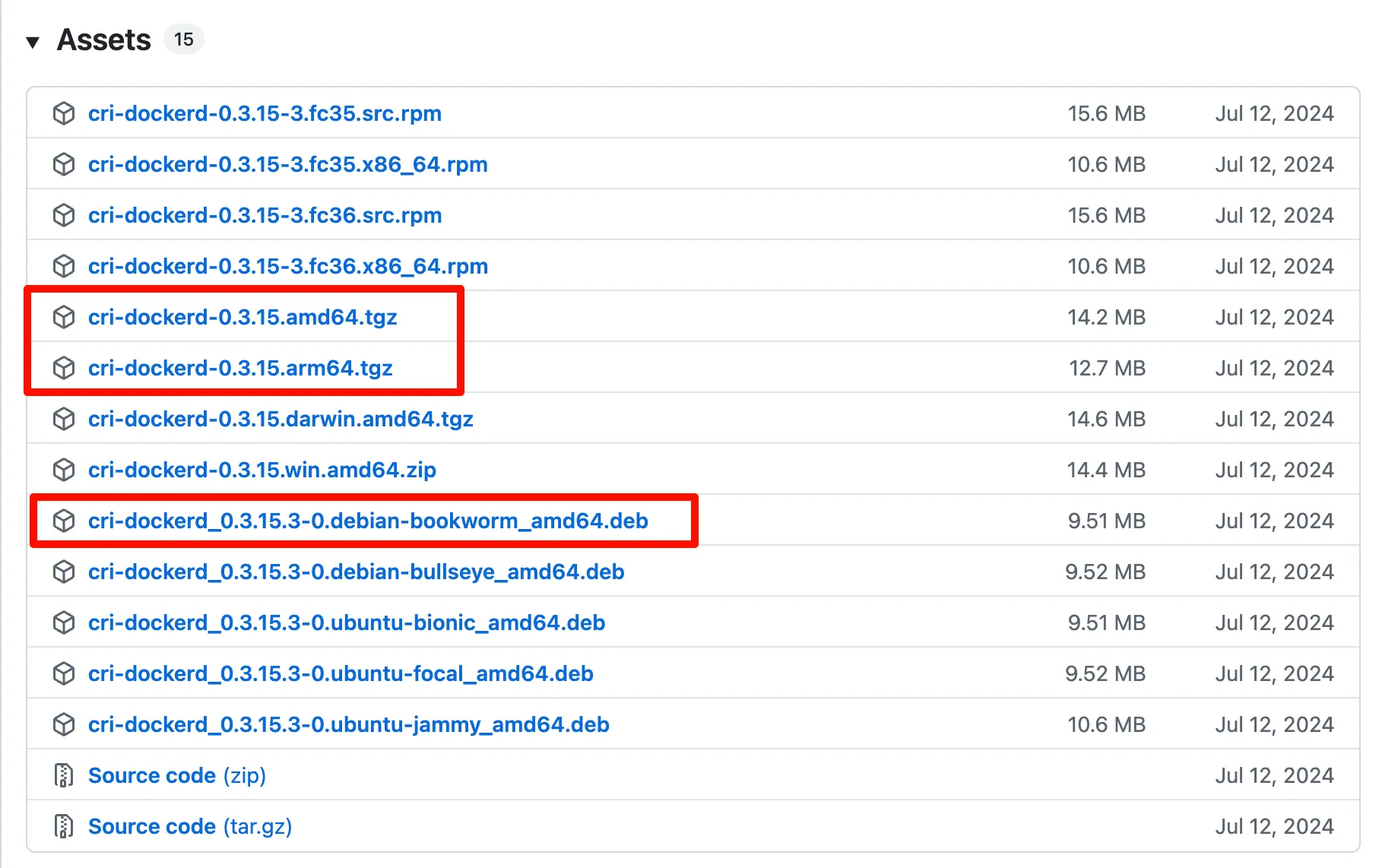Click package icon next to debian-bookworm deb
The width and height of the screenshot is (1379, 868).
(x=64, y=521)
